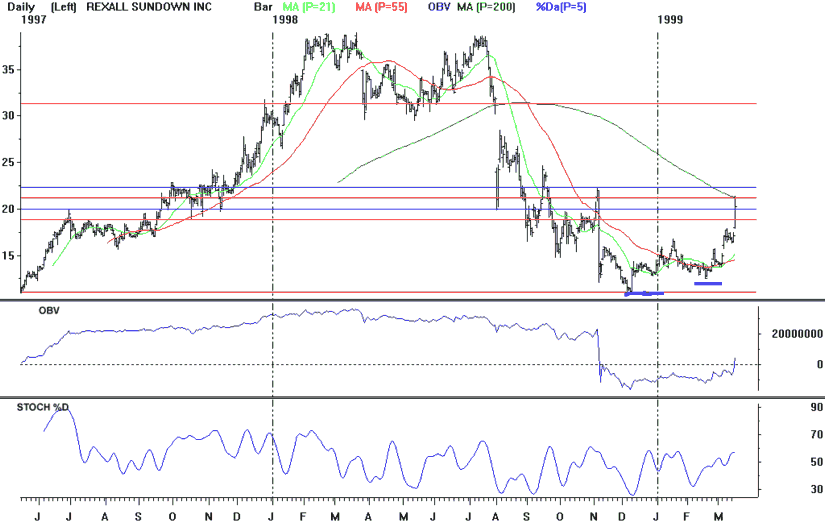Click the price axis value 35
This screenshot has width=825, height=523.
coord(9,69)
